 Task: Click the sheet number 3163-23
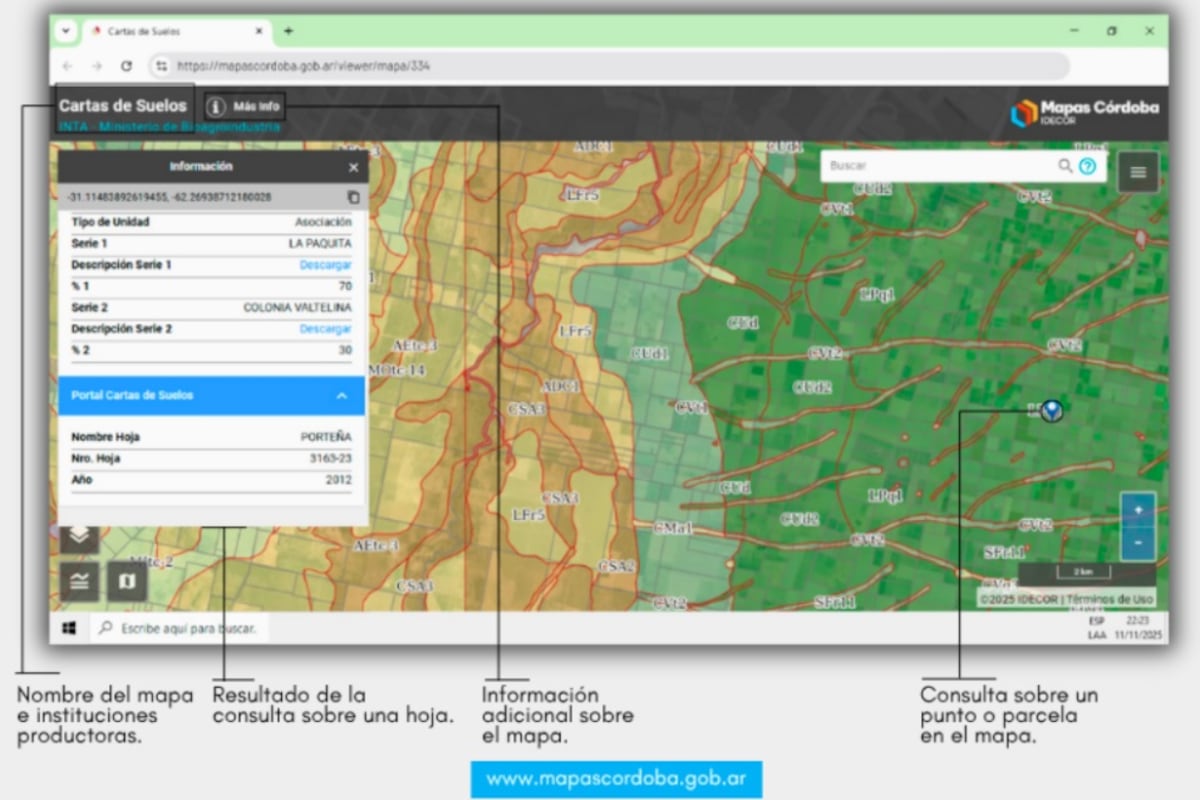[331, 458]
